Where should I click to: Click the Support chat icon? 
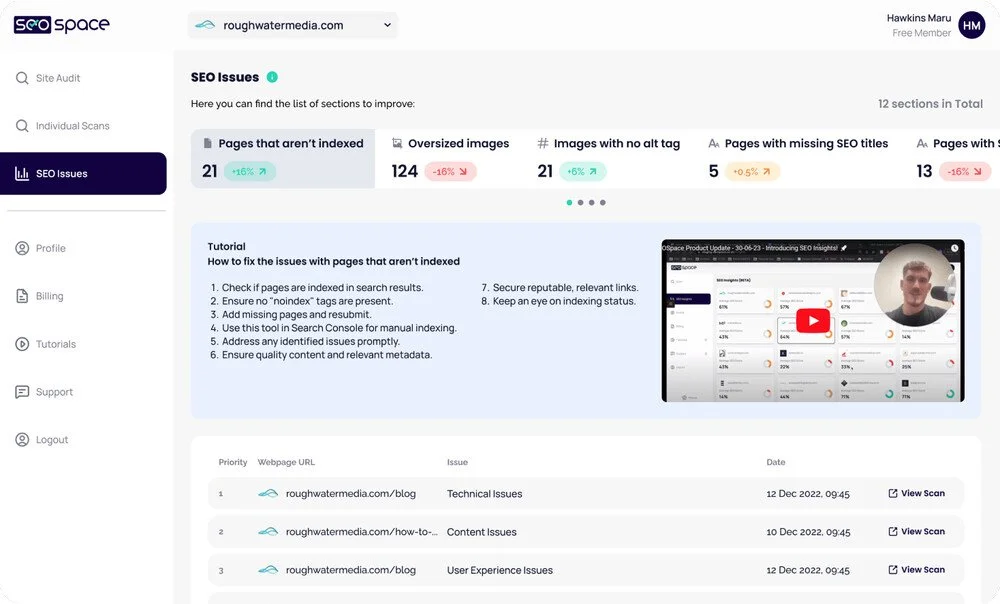[x=22, y=392]
